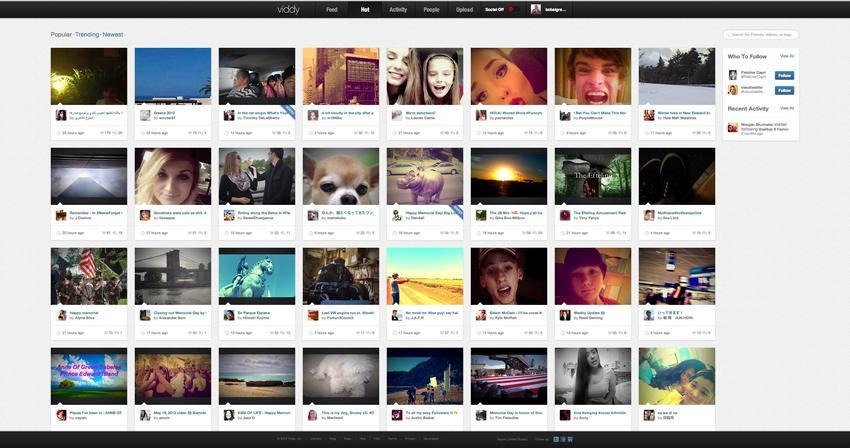This screenshot has height=448, width=850.
Task: Click View All beside Who To Follow
Action: pyautogui.click(x=787, y=56)
